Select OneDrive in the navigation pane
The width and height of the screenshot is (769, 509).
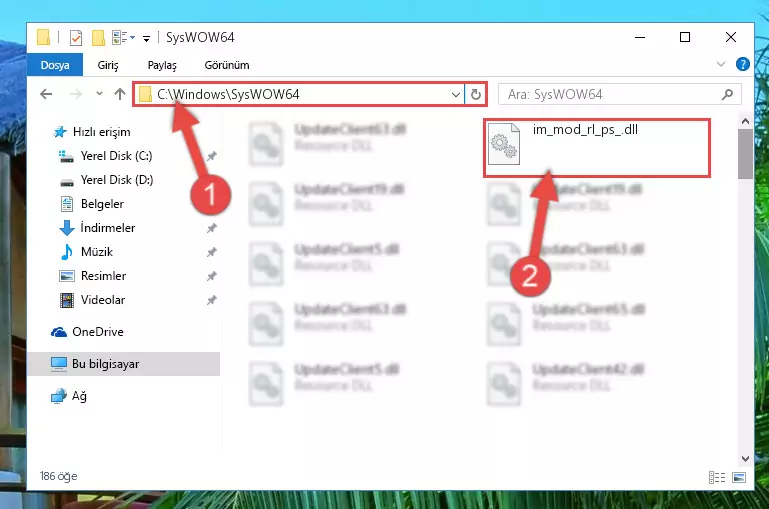point(98,332)
